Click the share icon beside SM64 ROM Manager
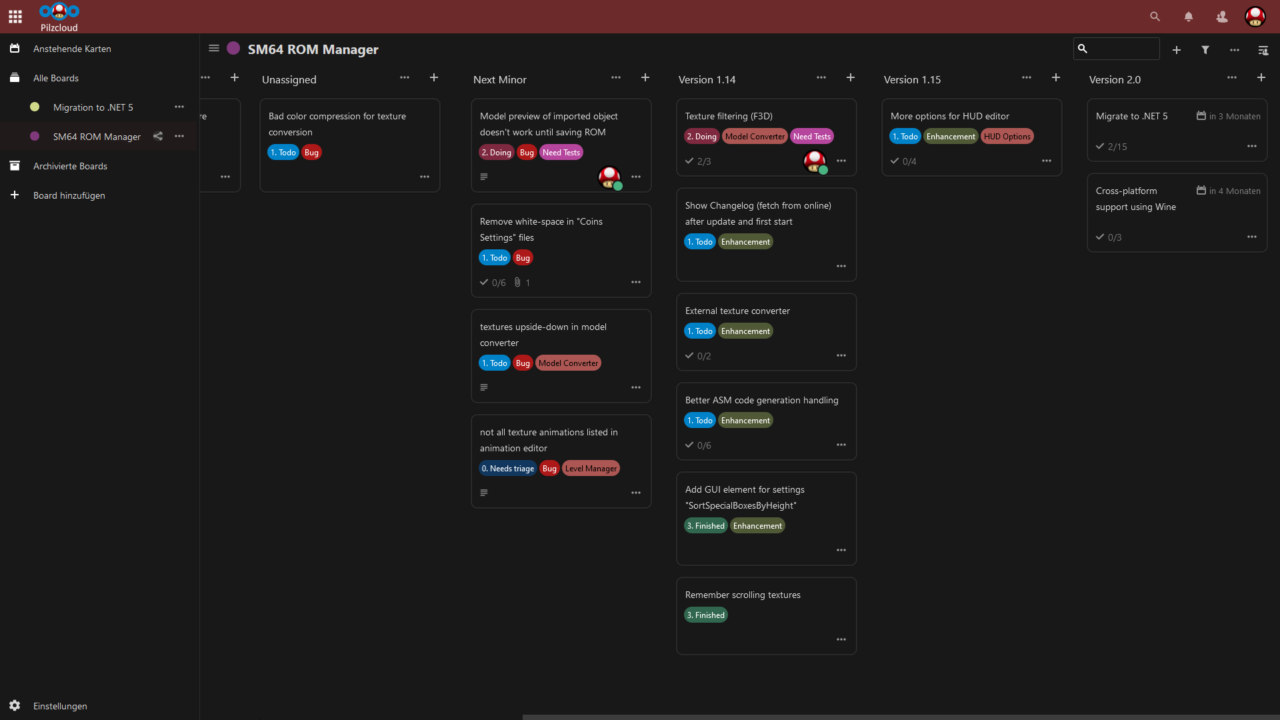 pyautogui.click(x=158, y=136)
